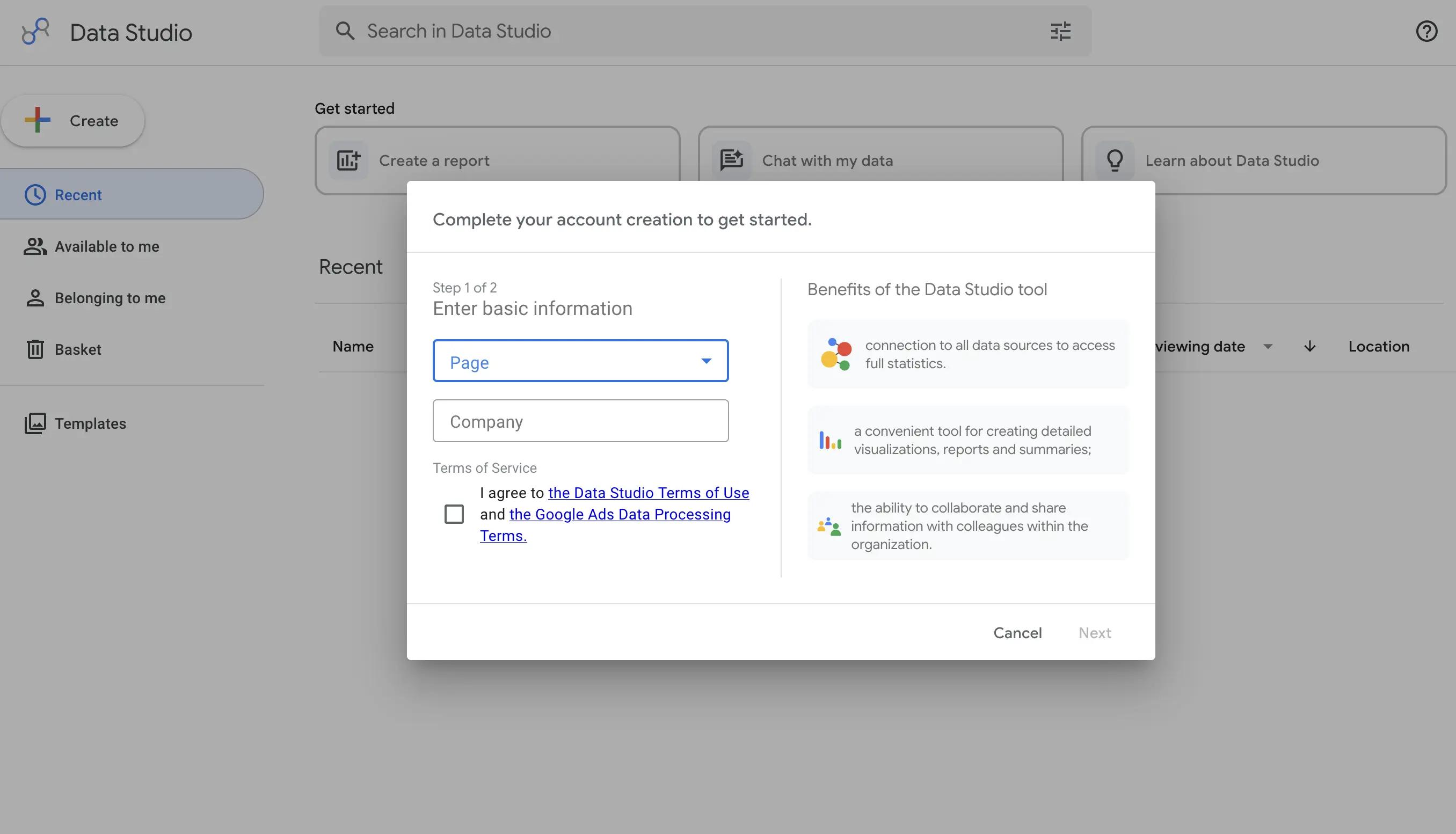
Task: Open Google Ads Data Processing Terms link
Action: pos(620,514)
